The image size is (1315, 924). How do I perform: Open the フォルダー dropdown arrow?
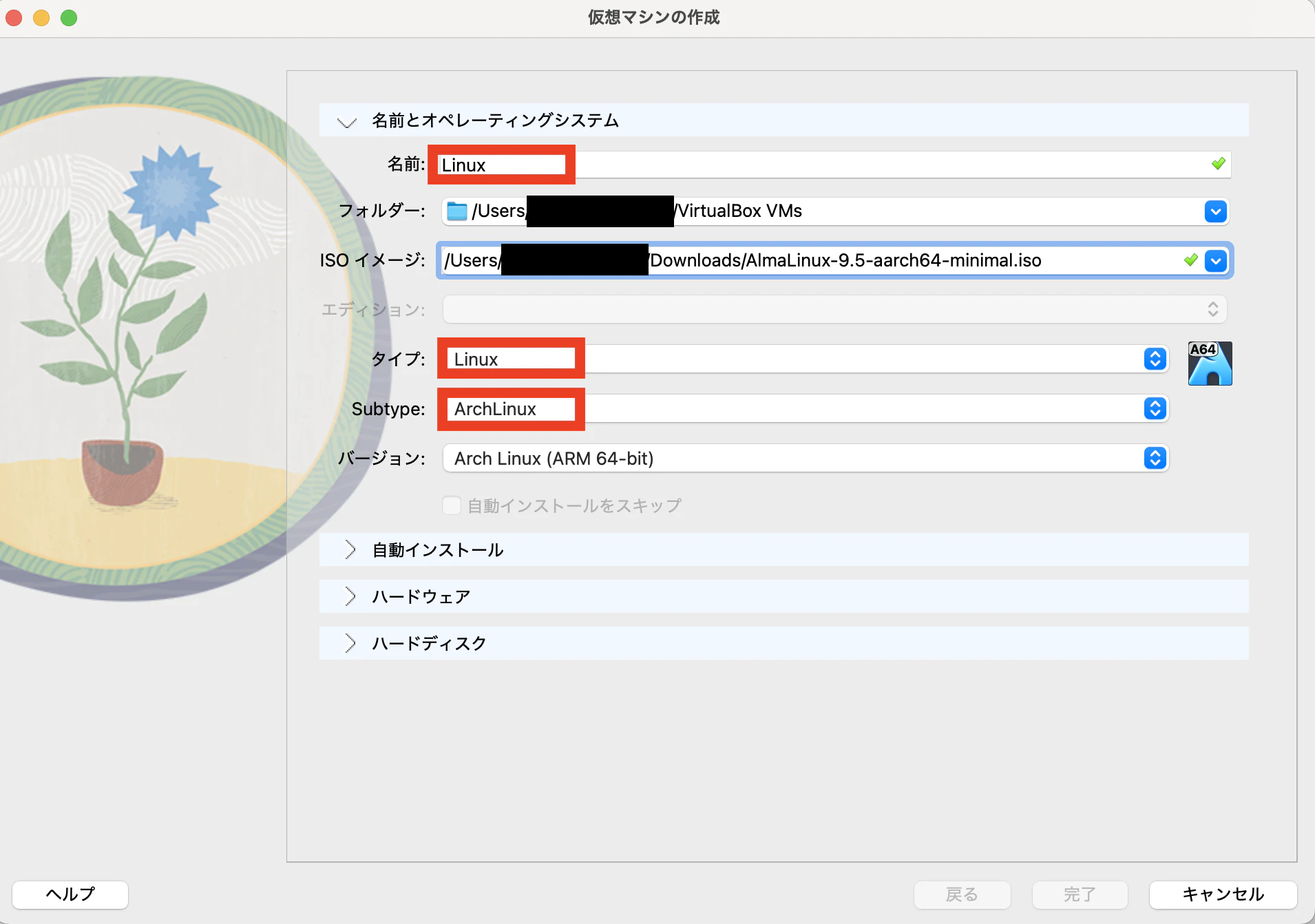(x=1216, y=211)
